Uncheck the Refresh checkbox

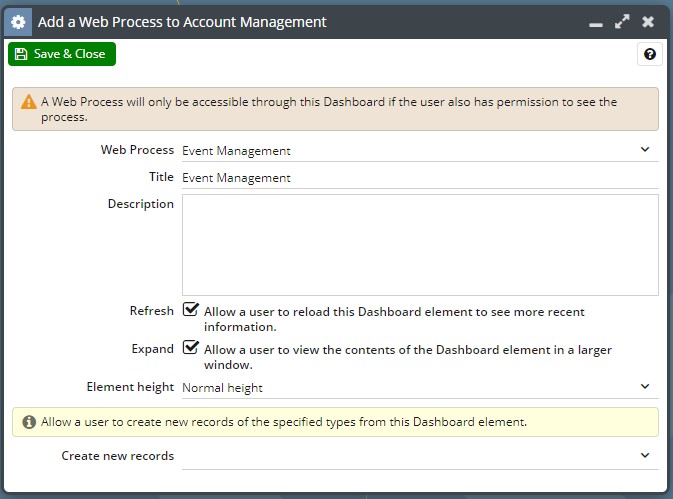pyautogui.click(x=190, y=309)
